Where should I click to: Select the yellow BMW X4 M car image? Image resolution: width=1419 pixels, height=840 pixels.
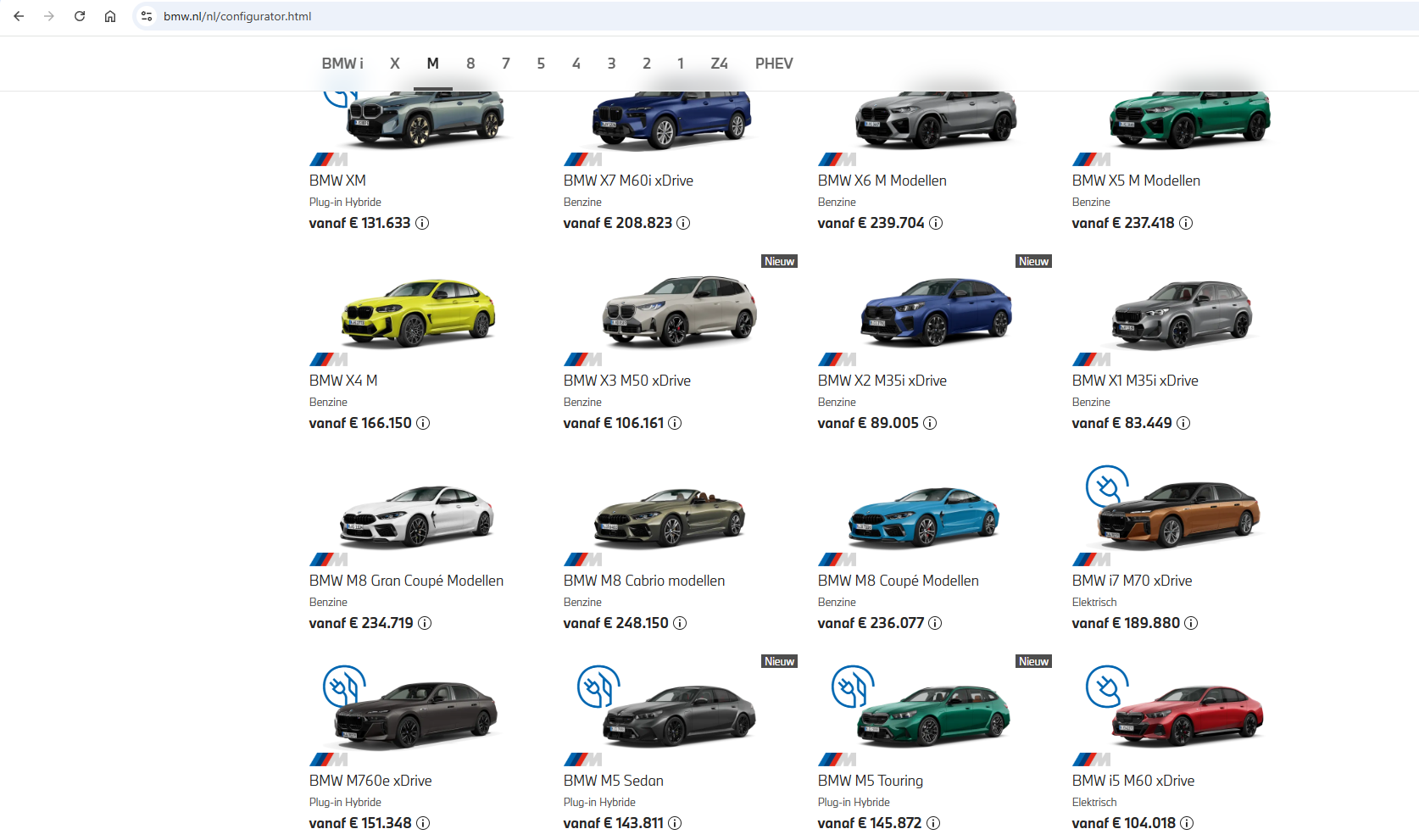click(418, 313)
